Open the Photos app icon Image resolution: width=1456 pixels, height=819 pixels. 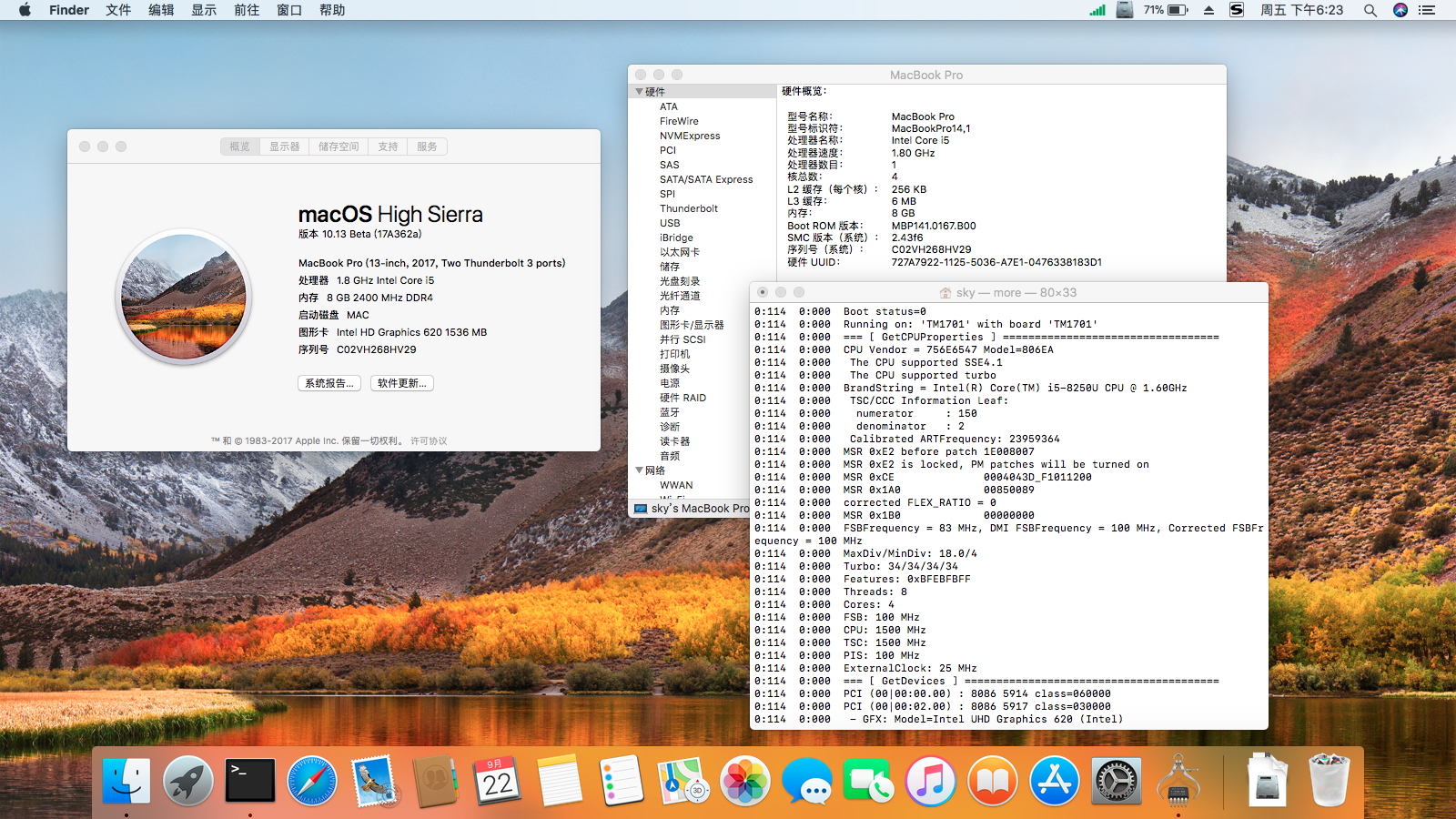point(745,781)
